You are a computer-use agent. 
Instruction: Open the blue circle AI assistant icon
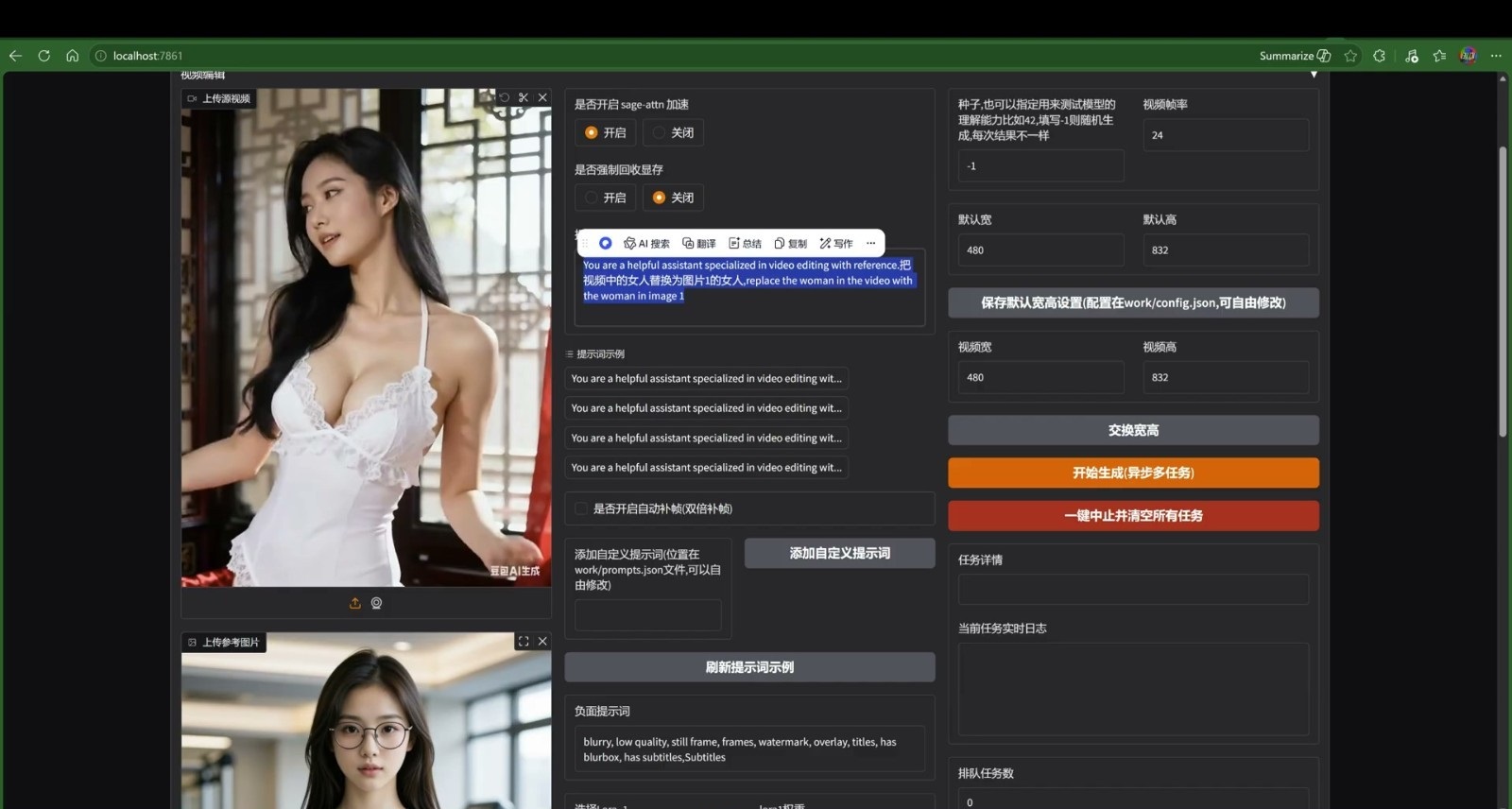(606, 243)
